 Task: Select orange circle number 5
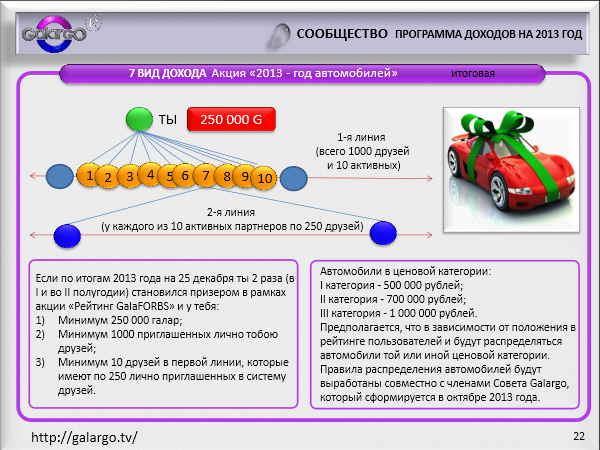(x=169, y=176)
